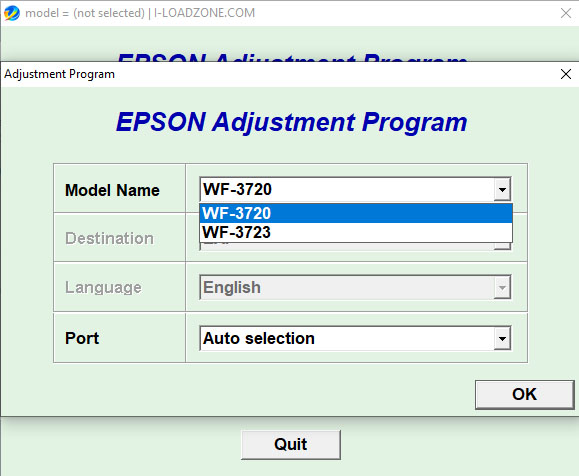The image size is (579, 476).
Task: Click the EPSON Adjustment Program heading
Action: [292, 122]
